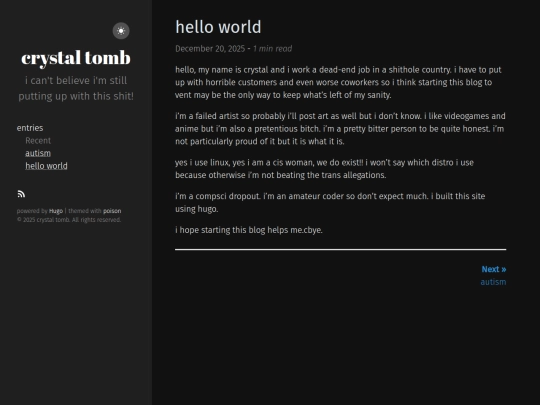Click the Recent label under entries
This screenshot has height=405, width=540.
[x=38, y=141]
